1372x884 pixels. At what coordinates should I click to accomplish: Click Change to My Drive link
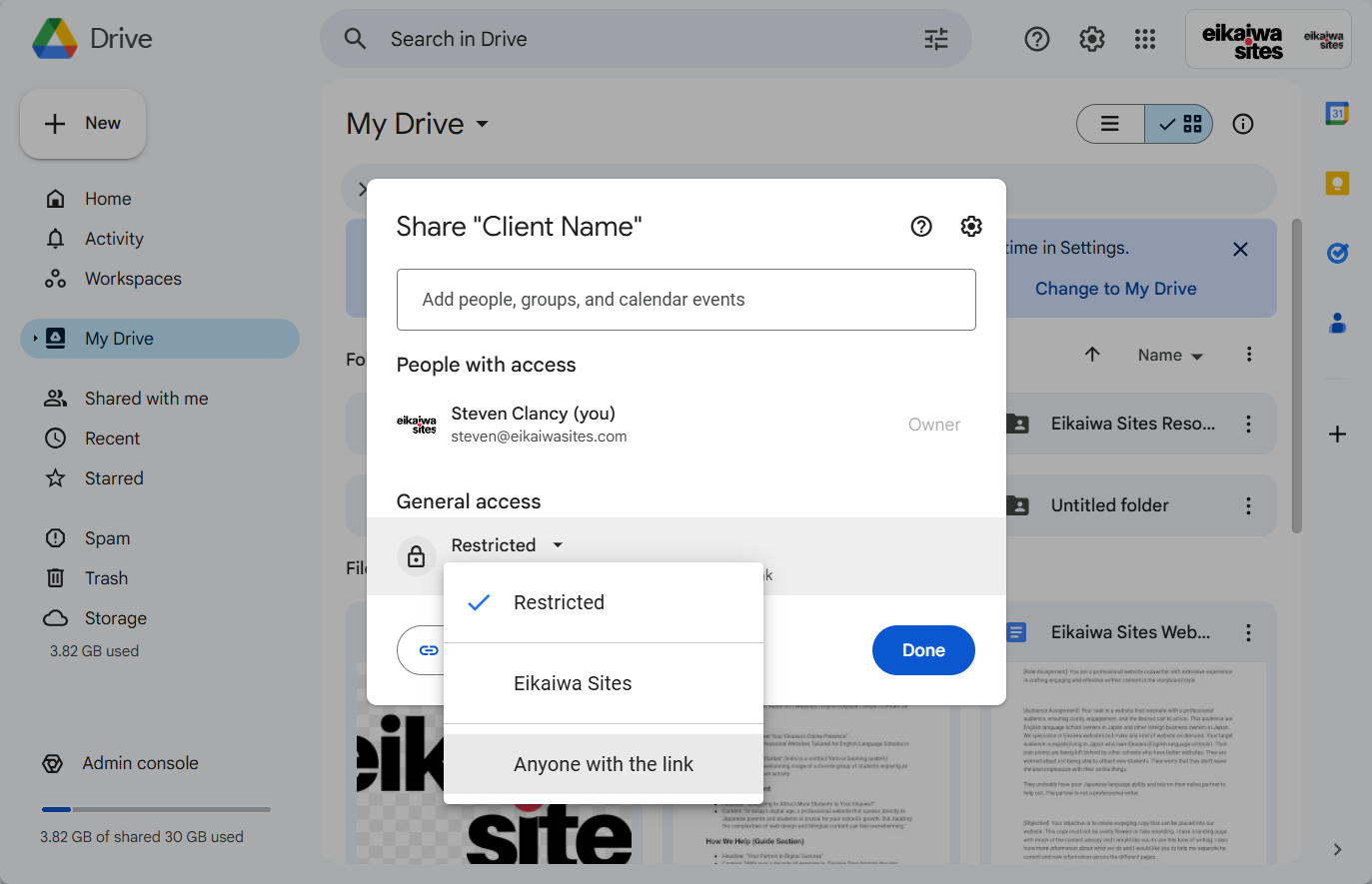tap(1115, 289)
